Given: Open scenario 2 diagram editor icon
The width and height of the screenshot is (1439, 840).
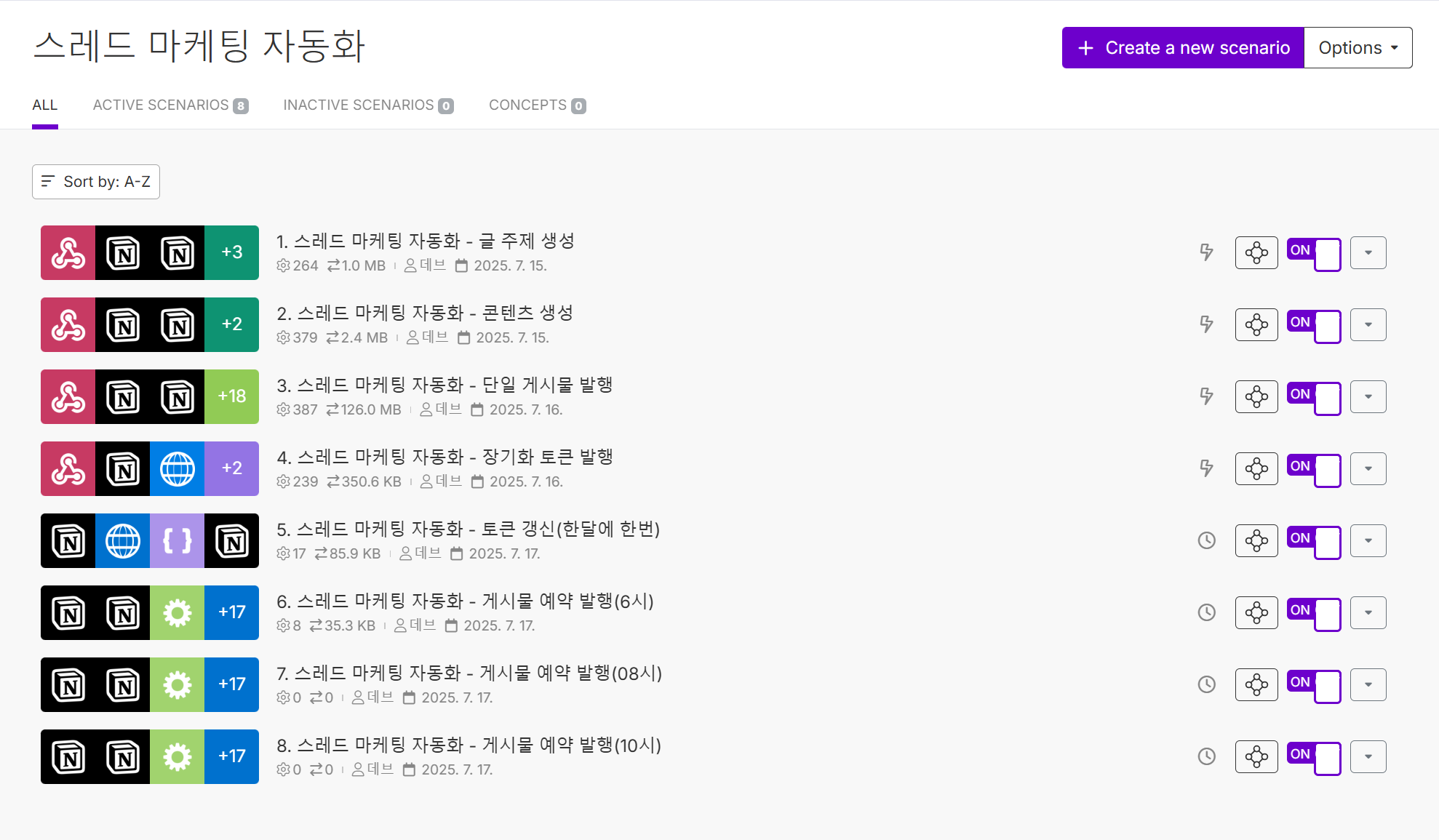Looking at the screenshot, I should (1256, 324).
